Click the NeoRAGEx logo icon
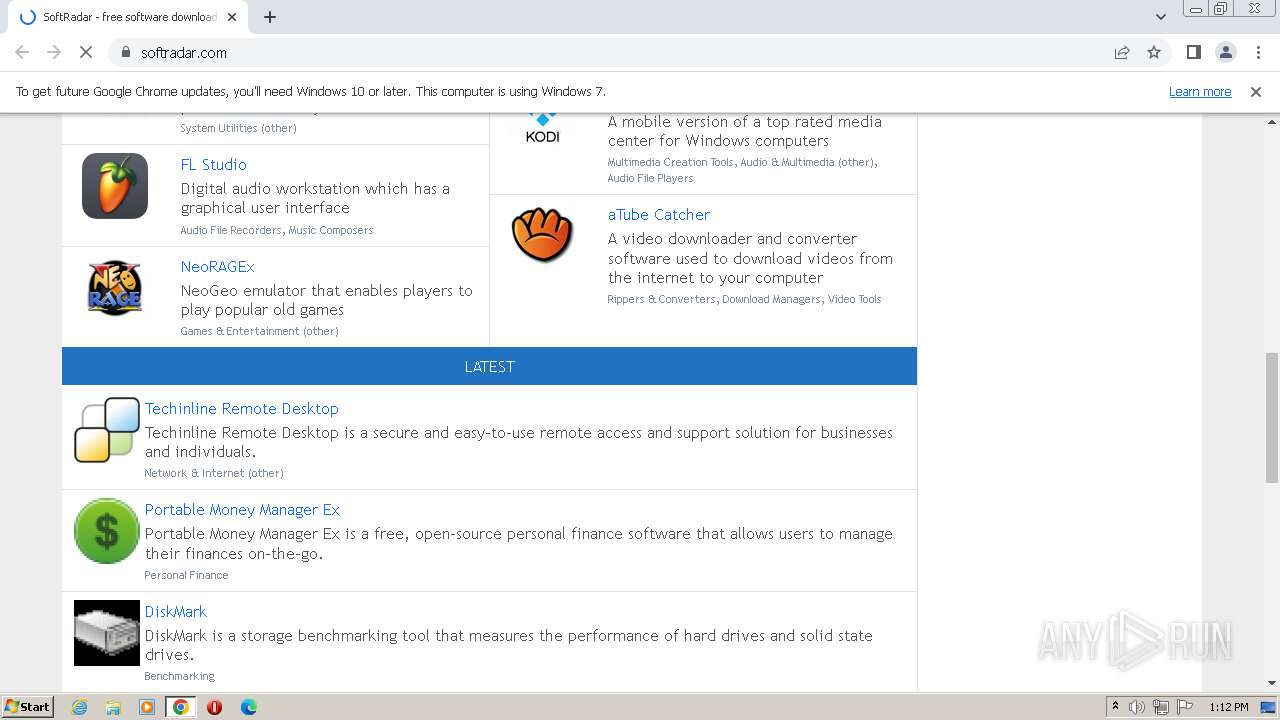This screenshot has height=720, width=1280. 115,288
